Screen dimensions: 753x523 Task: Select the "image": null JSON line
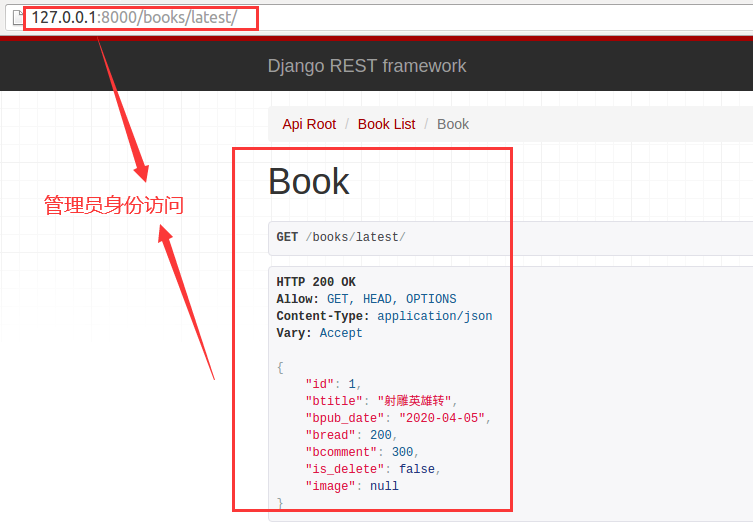click(352, 487)
